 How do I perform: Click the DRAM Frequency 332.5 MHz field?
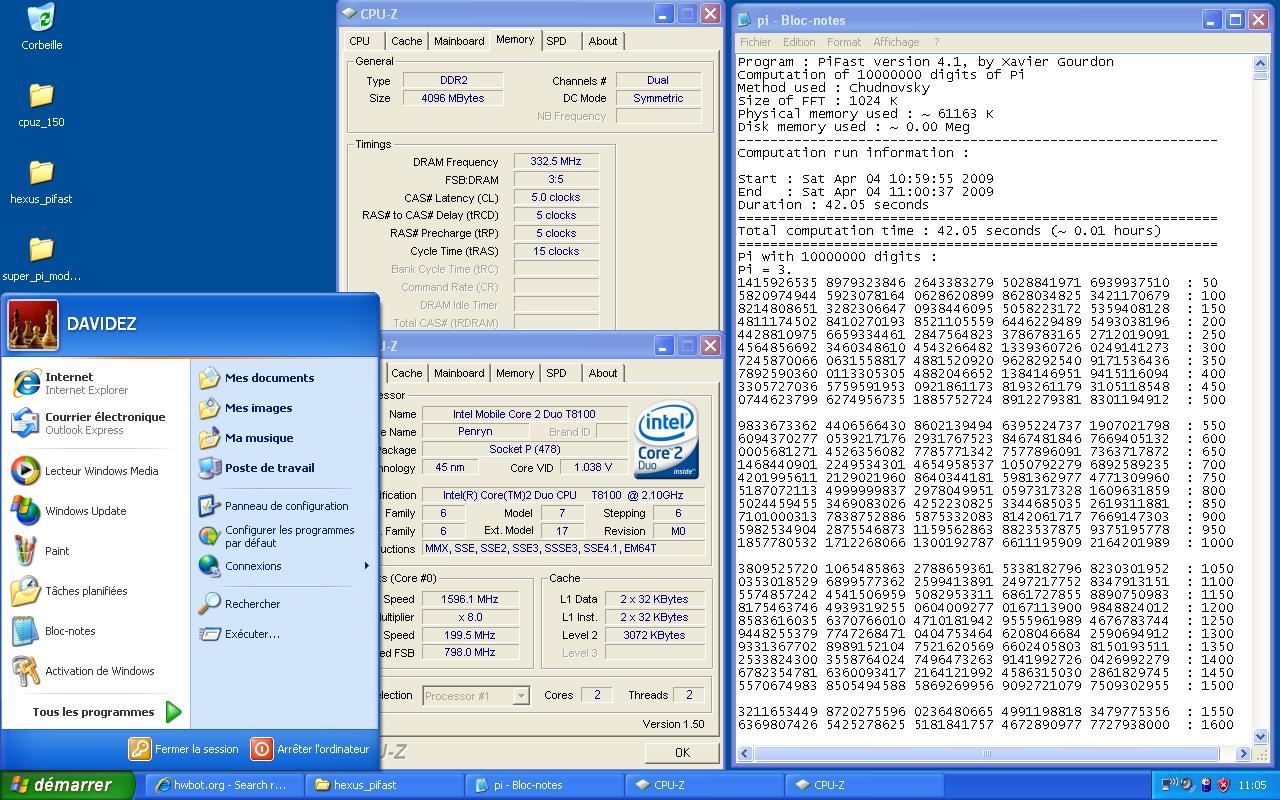coord(556,161)
